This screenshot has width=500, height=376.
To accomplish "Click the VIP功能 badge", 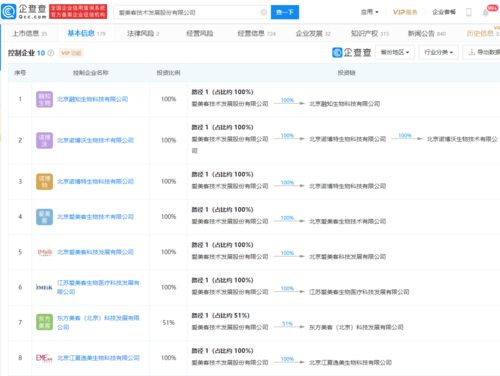I will (71, 53).
